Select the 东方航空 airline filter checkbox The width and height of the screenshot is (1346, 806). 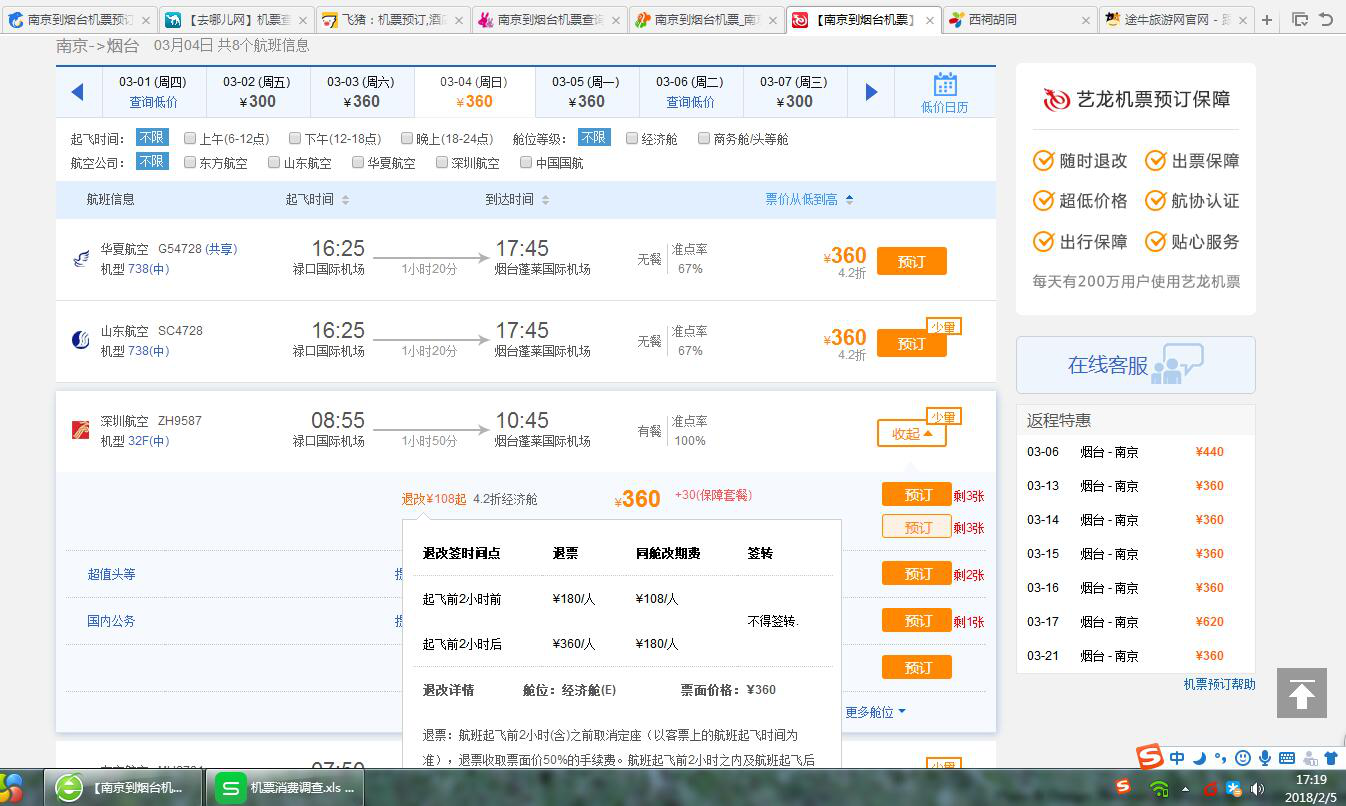tap(190, 162)
